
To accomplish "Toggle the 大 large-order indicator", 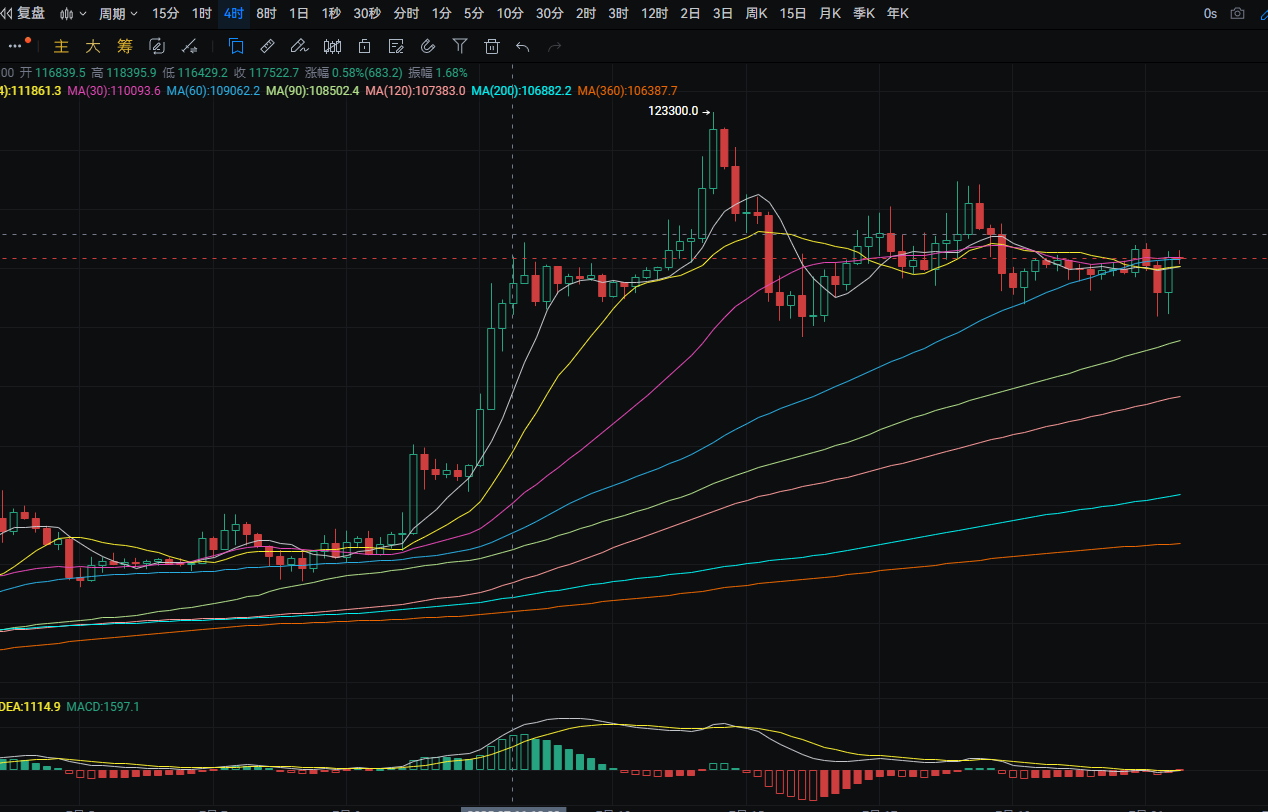I will tap(93, 46).
